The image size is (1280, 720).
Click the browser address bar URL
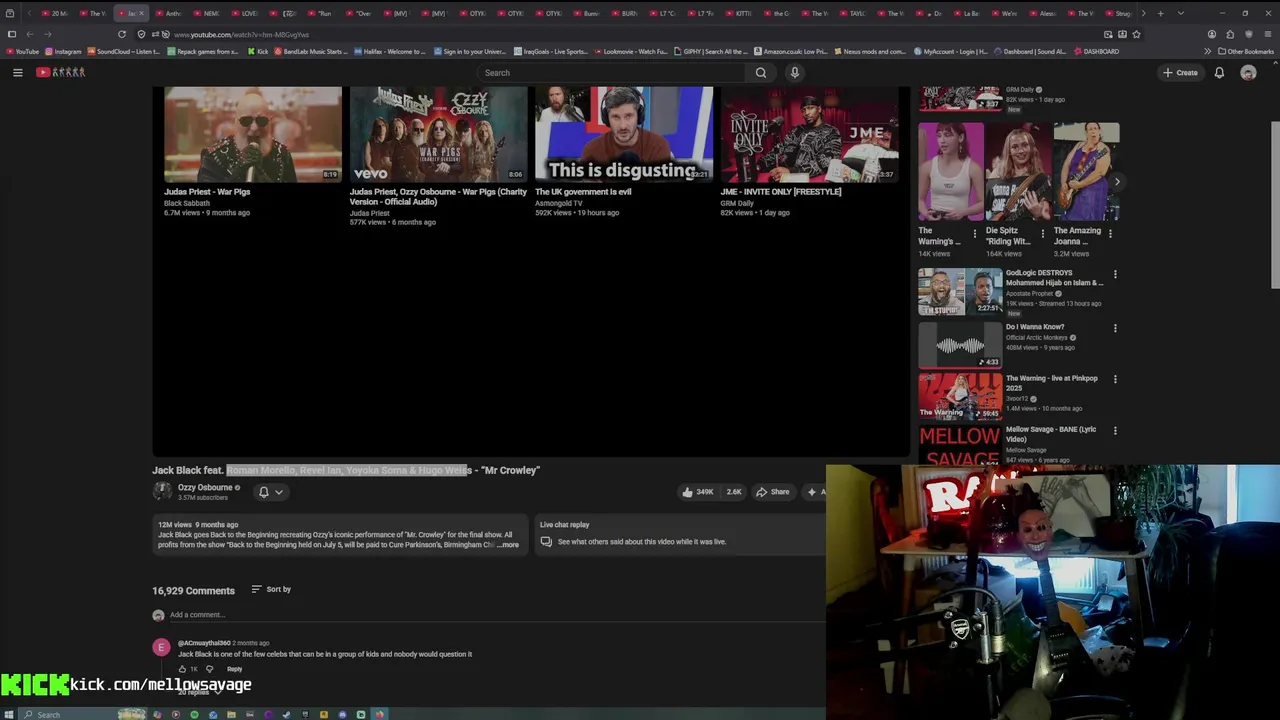pos(240,34)
